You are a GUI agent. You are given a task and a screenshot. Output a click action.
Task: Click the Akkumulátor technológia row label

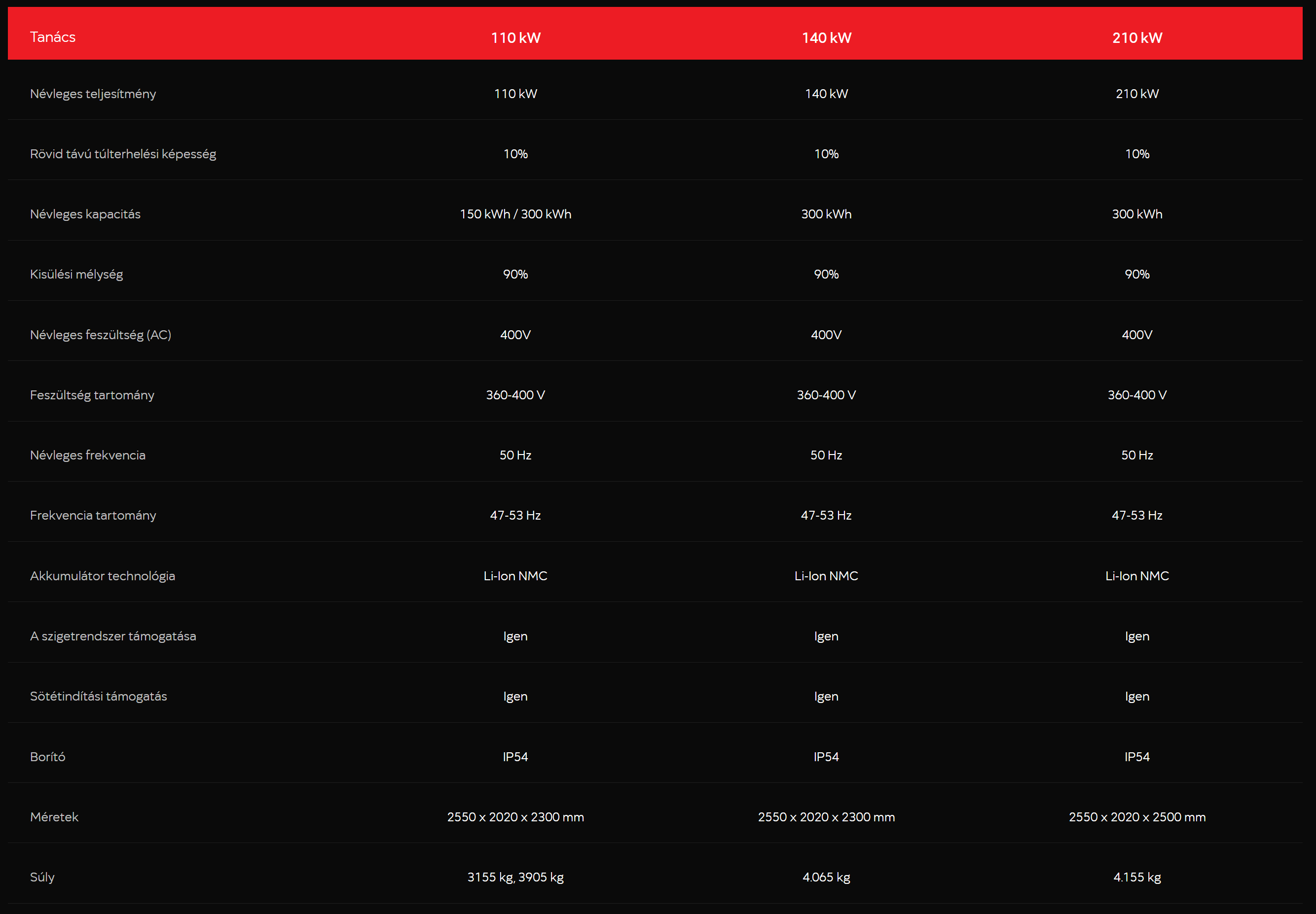[103, 576]
